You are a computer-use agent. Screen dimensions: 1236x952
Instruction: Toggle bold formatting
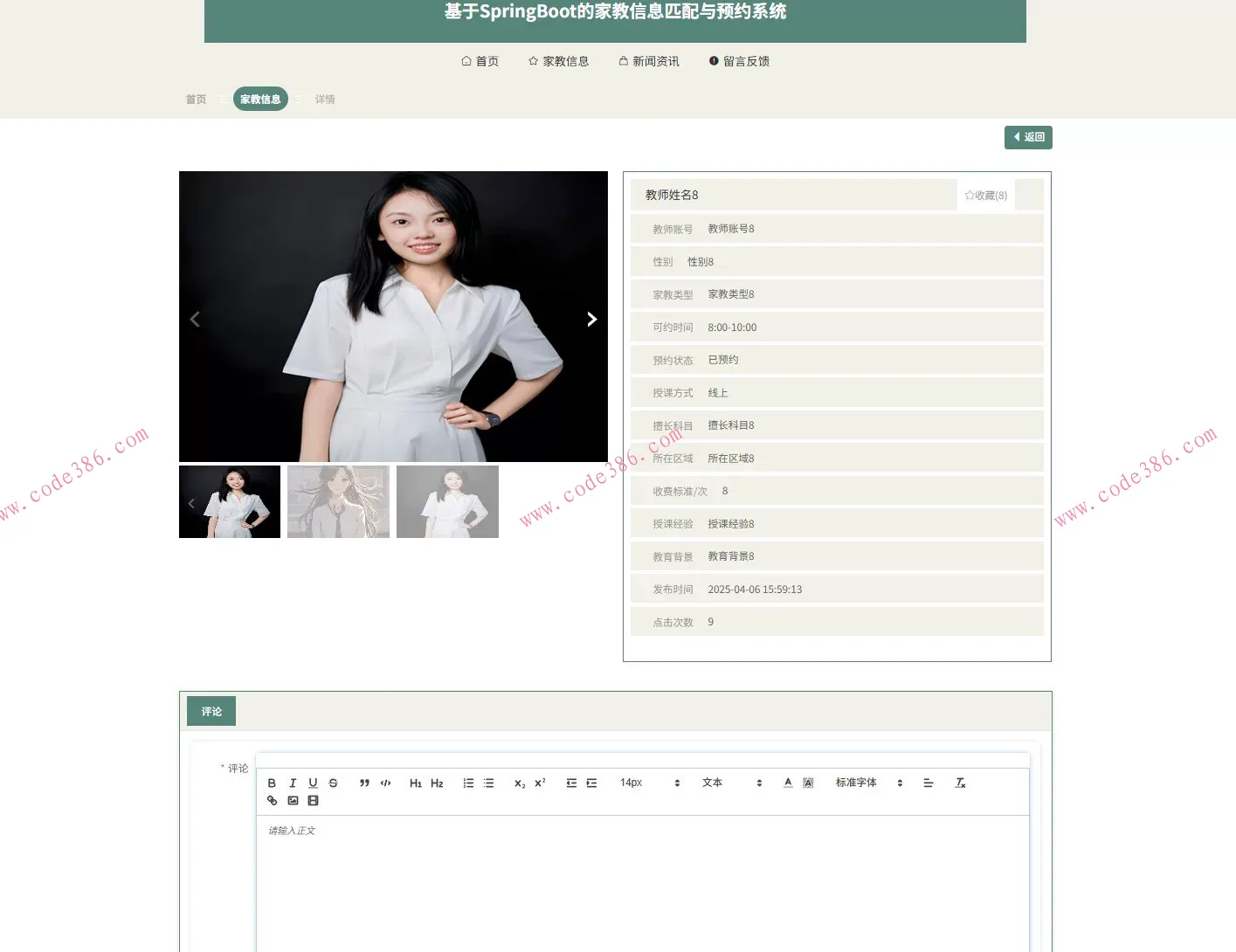(x=272, y=783)
